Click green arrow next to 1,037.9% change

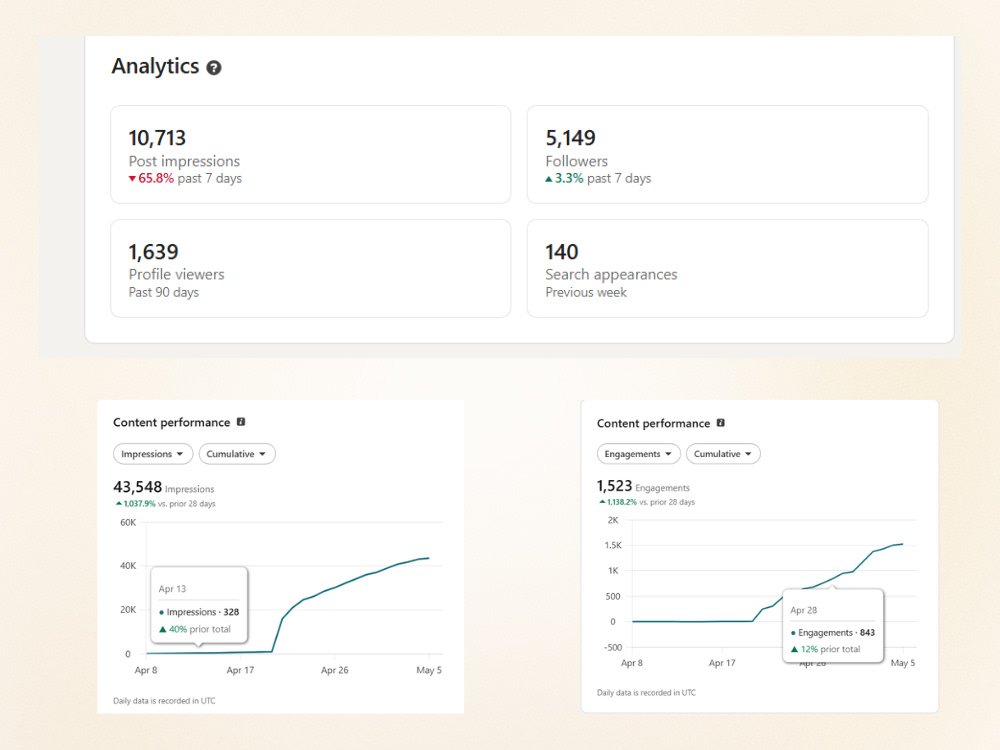point(119,503)
